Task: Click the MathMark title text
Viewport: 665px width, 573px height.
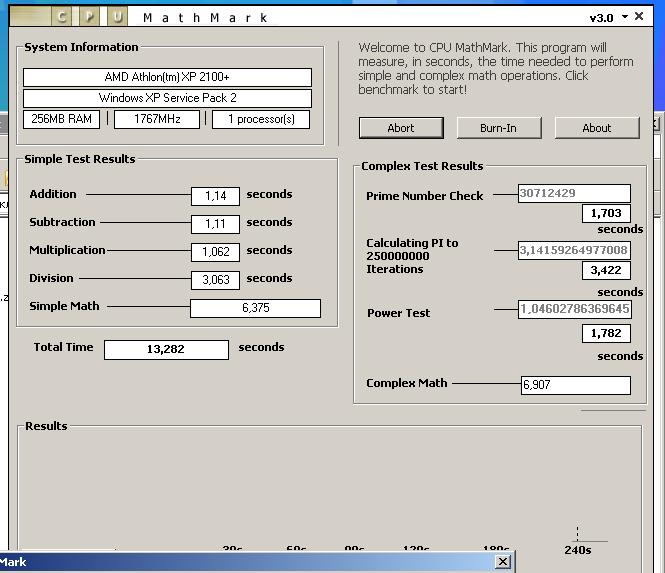Action: (205, 18)
